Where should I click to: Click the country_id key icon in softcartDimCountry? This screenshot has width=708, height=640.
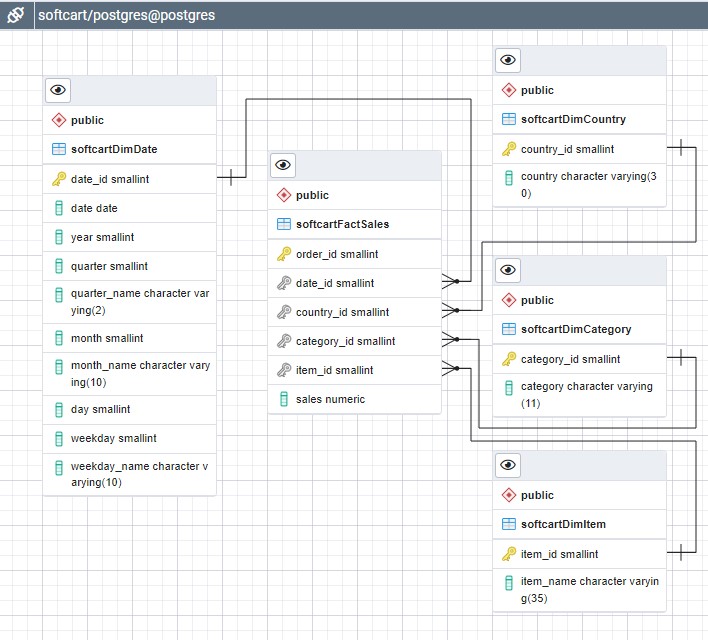point(509,149)
